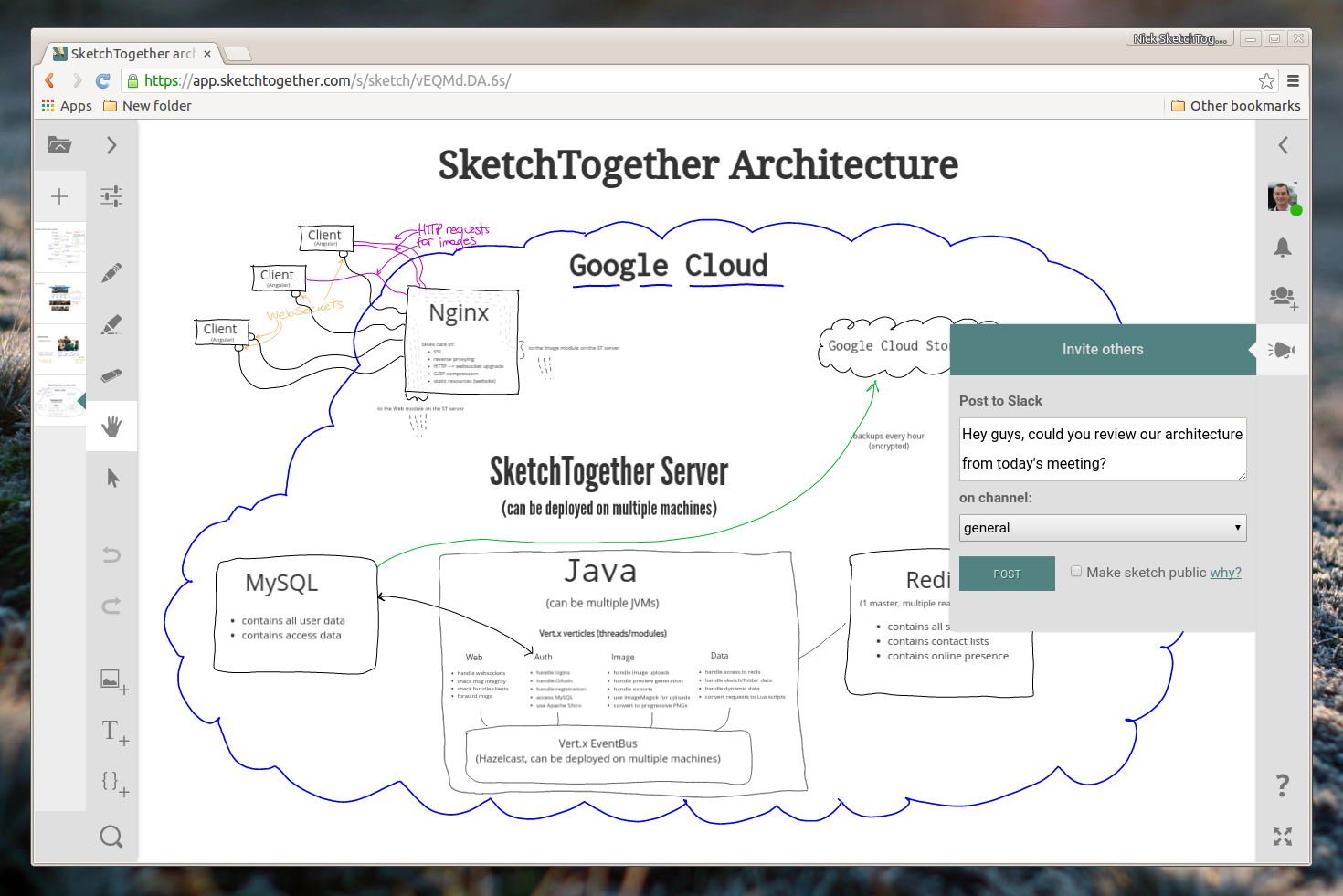Click the why? link
The image size is (1343, 896).
point(1226,572)
